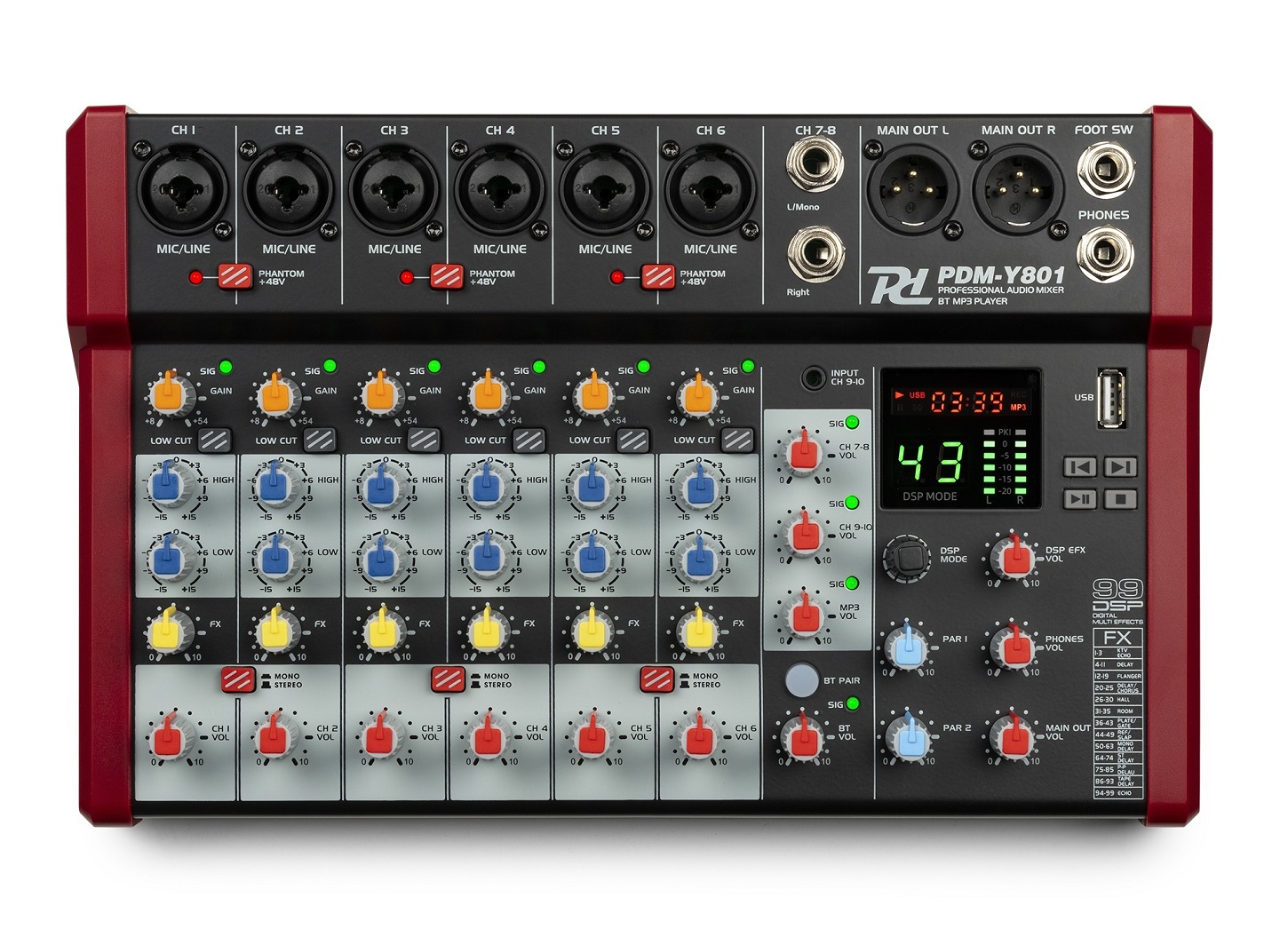Click the CH 2 blue LOW EQ knob
Viewport: 1288px width, 937px height.
pyautogui.click(x=274, y=559)
